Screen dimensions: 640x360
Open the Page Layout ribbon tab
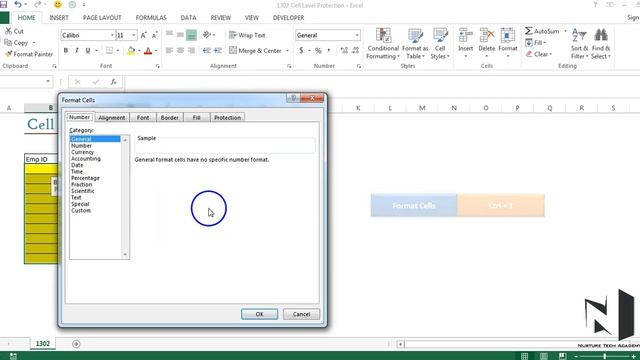[x=102, y=18]
